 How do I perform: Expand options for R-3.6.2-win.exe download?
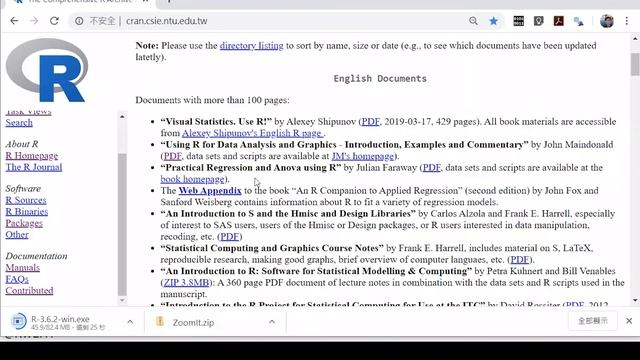(130, 322)
